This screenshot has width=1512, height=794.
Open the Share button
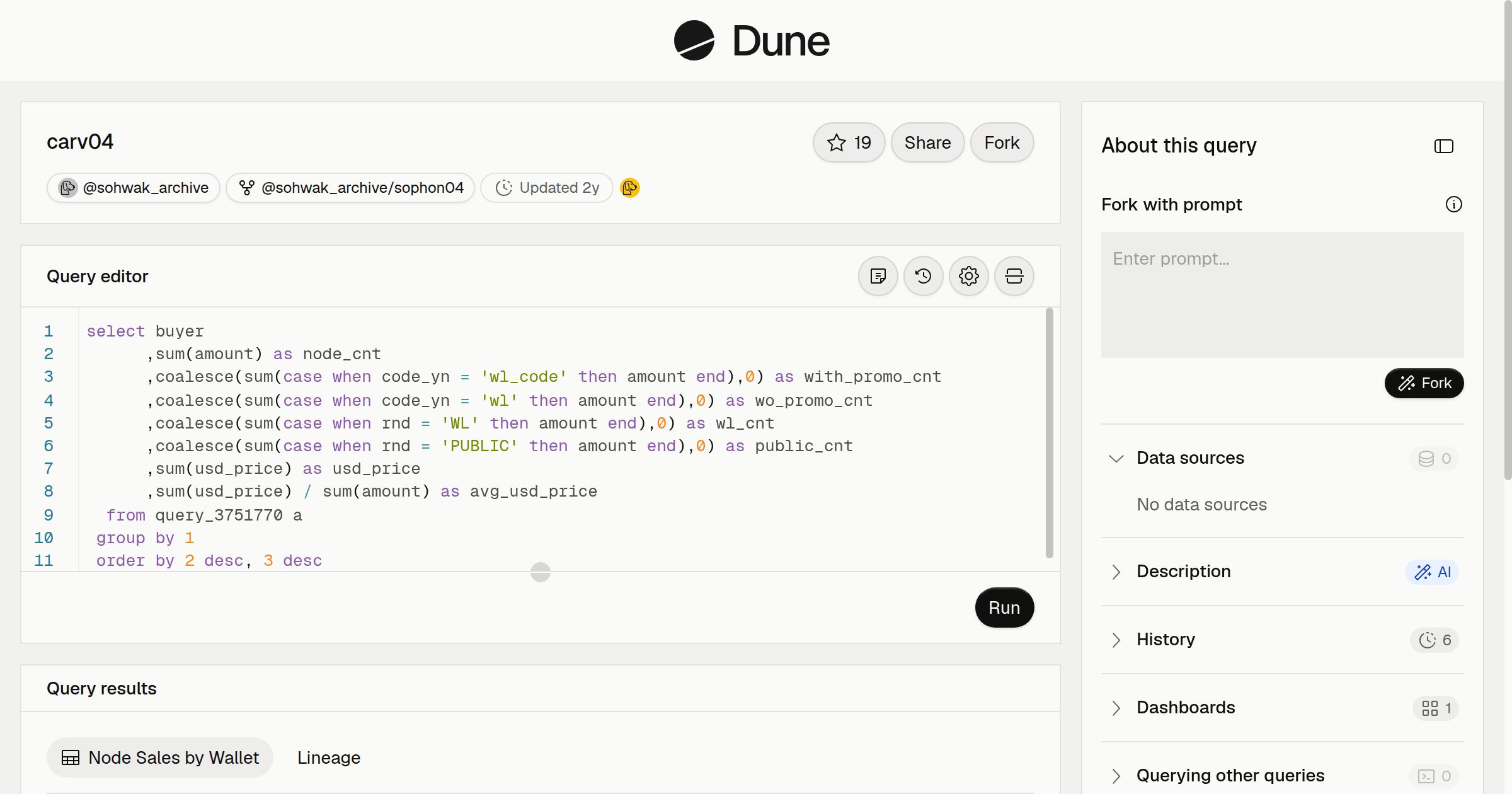tap(927, 142)
